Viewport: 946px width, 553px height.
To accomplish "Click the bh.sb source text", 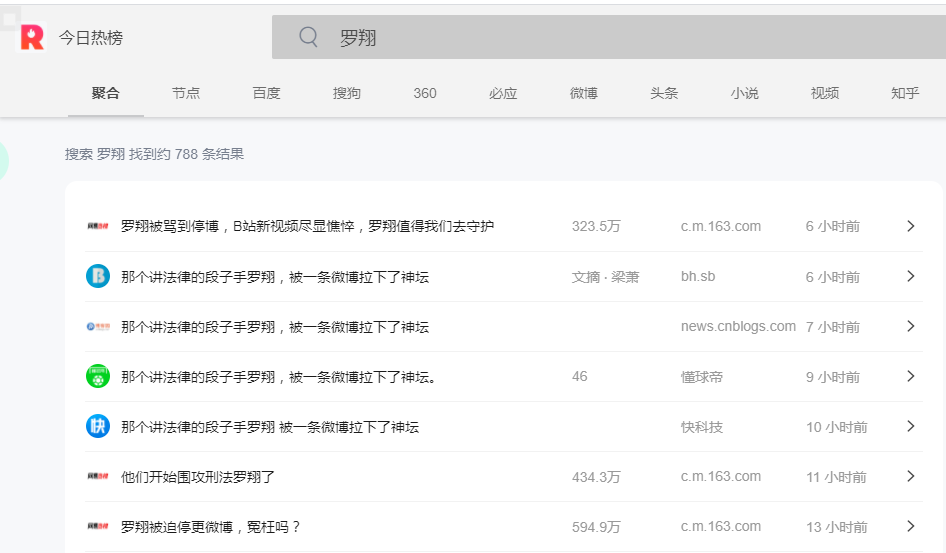I will tap(698, 276).
